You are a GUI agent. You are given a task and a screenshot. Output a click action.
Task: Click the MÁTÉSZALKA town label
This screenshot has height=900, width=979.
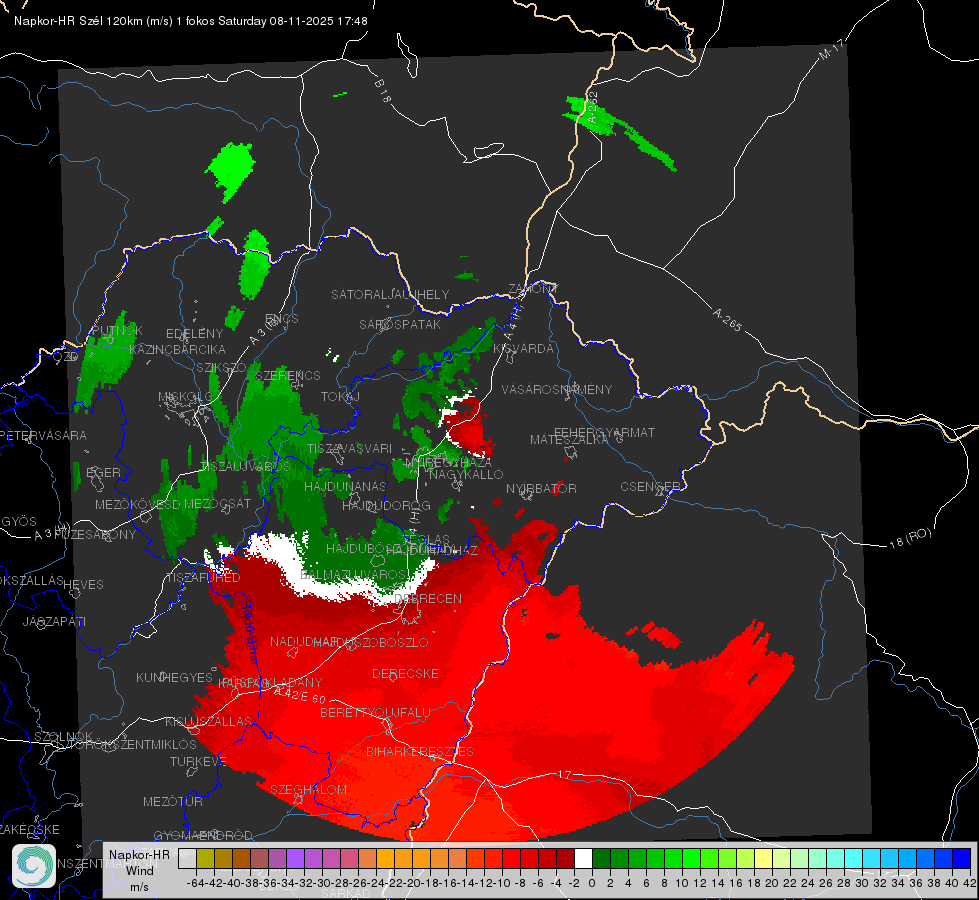[x=569, y=440]
